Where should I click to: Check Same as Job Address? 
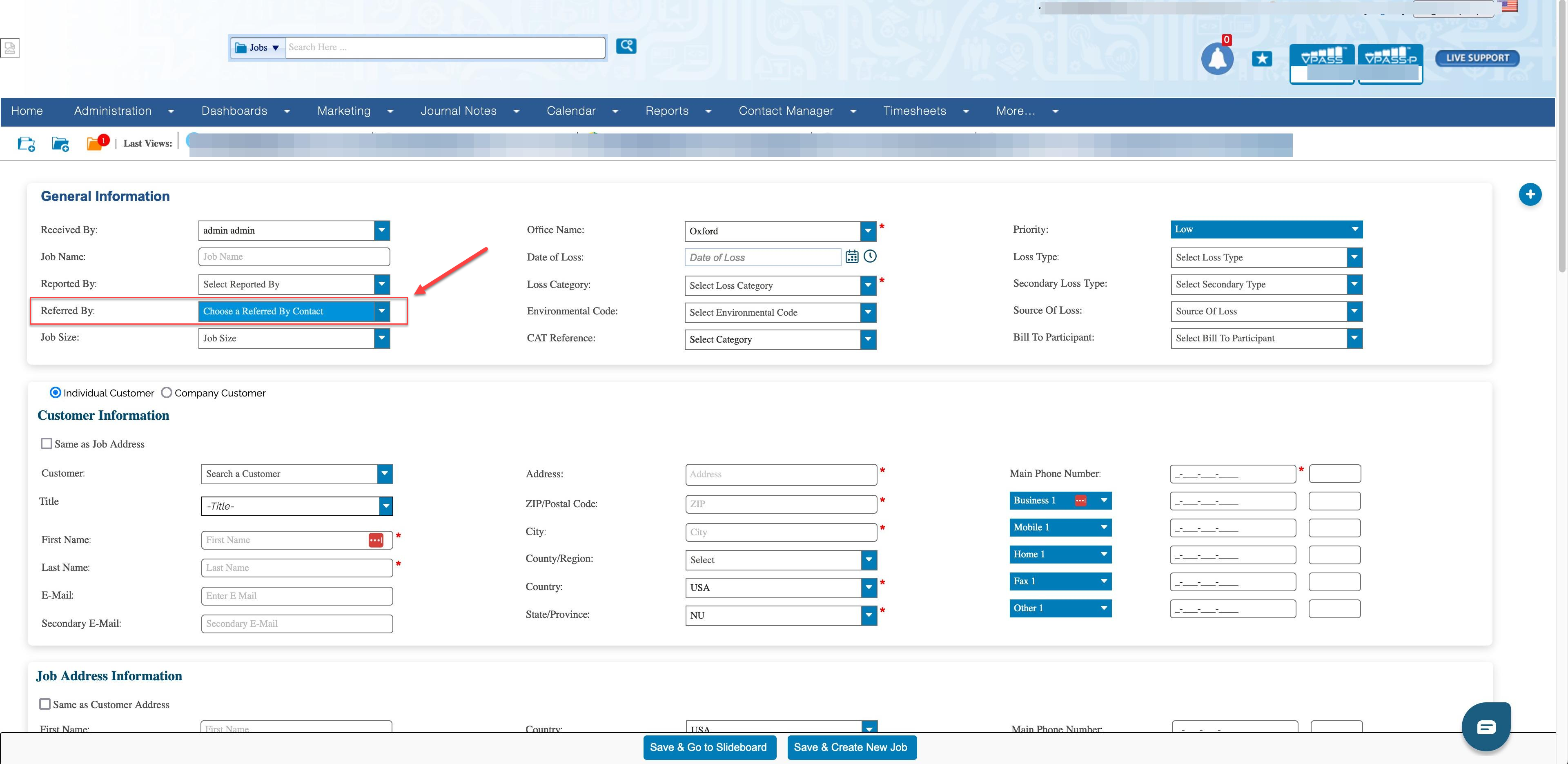pyautogui.click(x=46, y=444)
